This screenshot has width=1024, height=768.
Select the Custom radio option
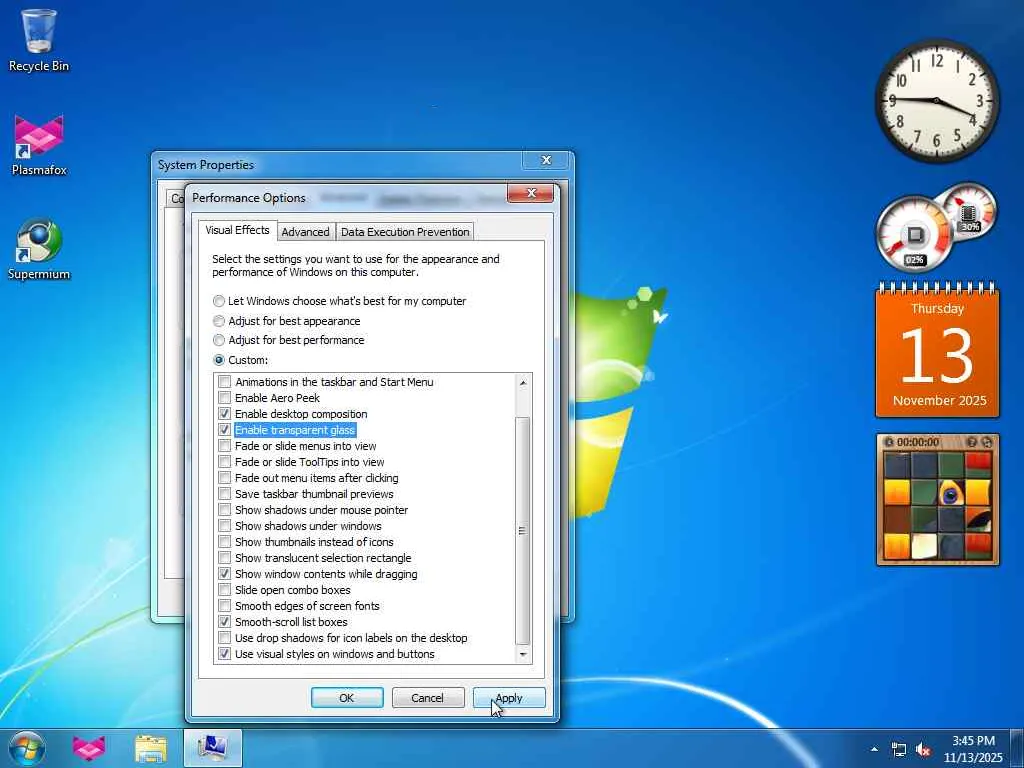[x=219, y=360]
